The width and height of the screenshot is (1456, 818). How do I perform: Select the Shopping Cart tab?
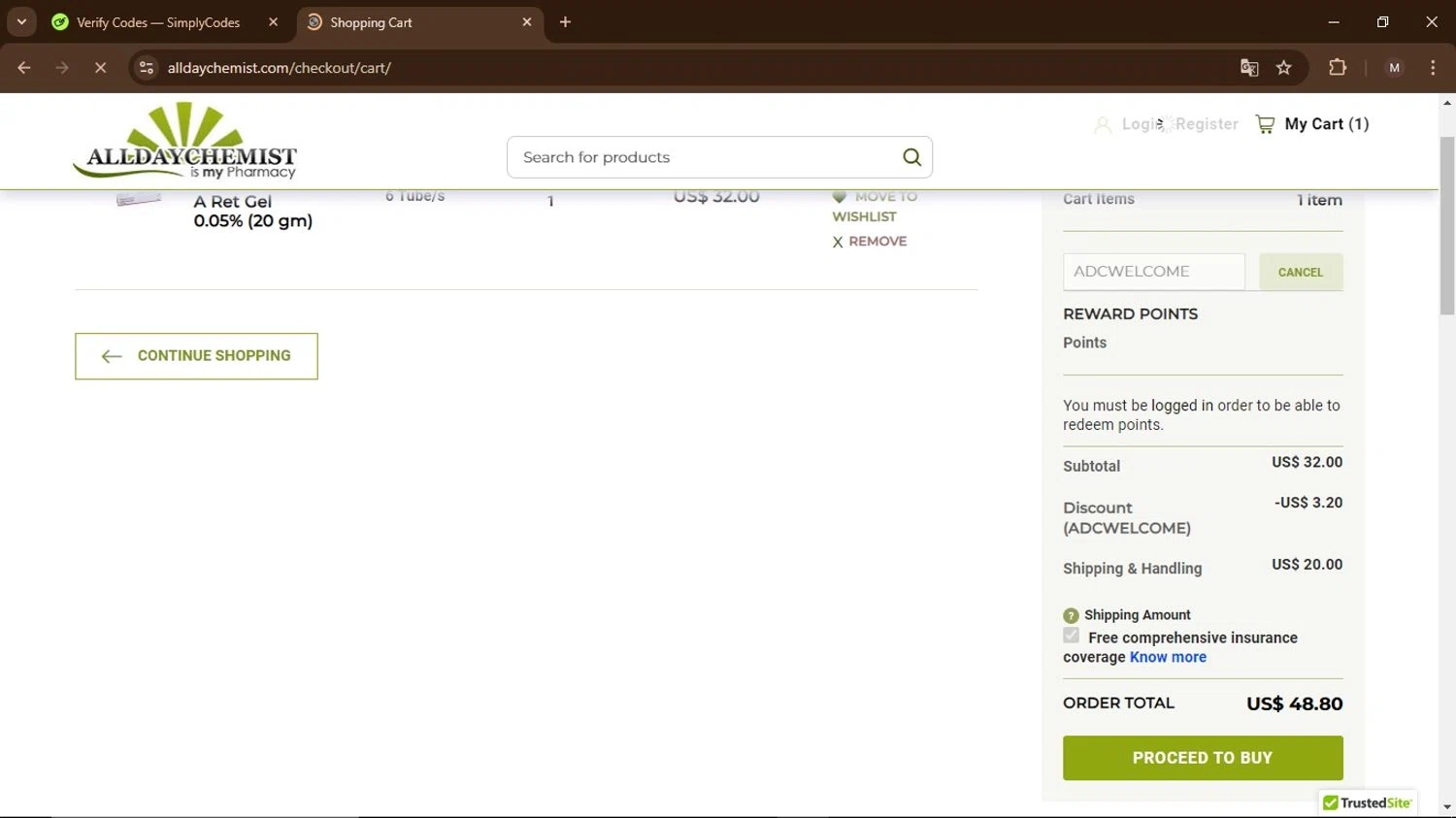(x=371, y=22)
